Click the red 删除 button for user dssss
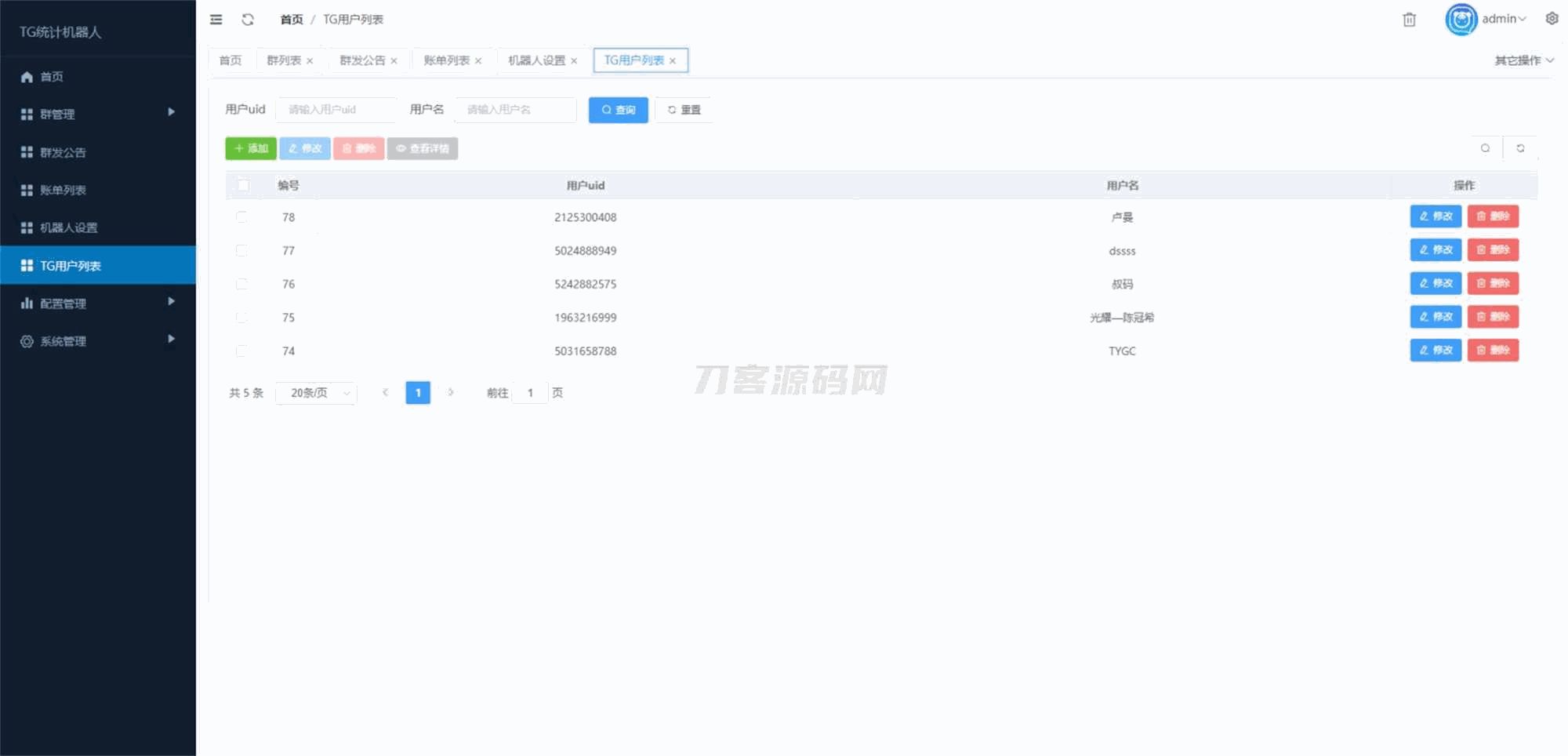The image size is (1568, 756). (1493, 250)
